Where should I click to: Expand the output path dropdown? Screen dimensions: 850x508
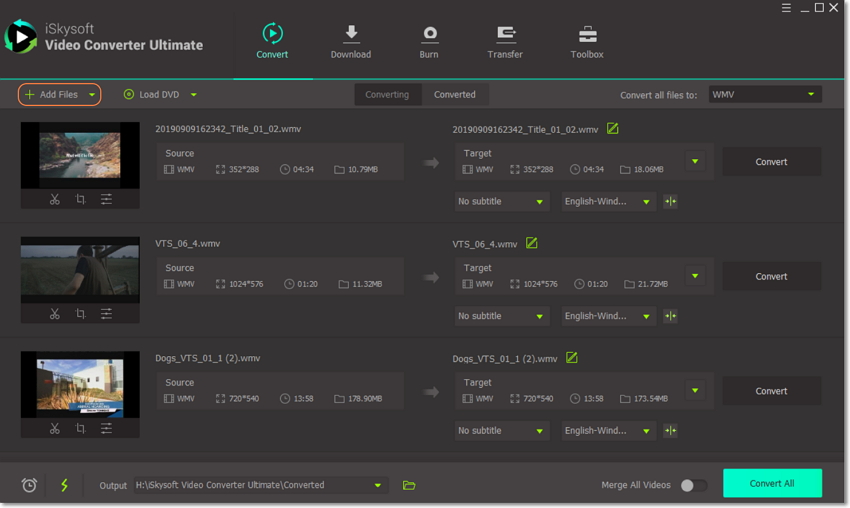pos(378,485)
